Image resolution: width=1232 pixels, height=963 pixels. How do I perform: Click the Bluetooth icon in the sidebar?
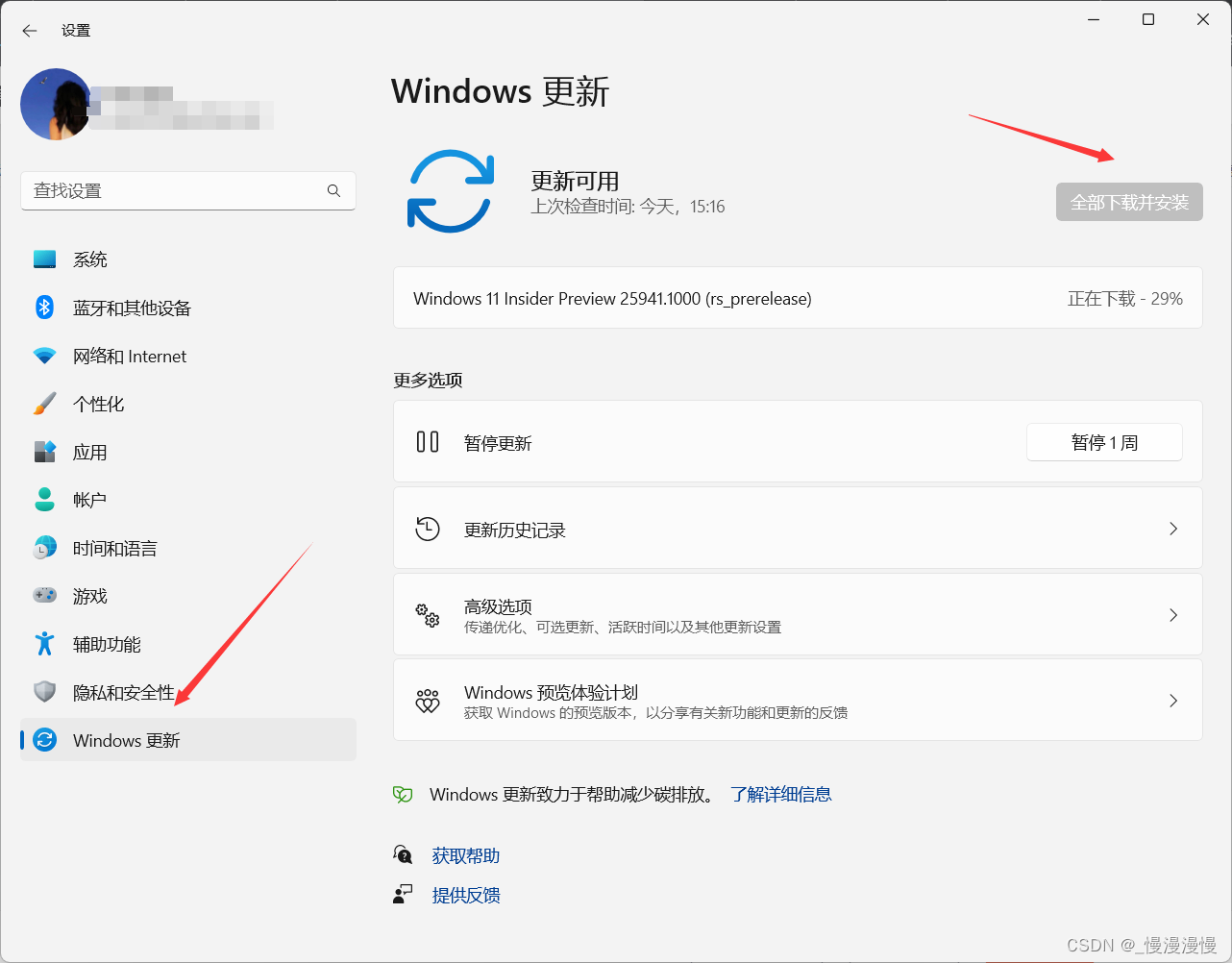coord(45,308)
